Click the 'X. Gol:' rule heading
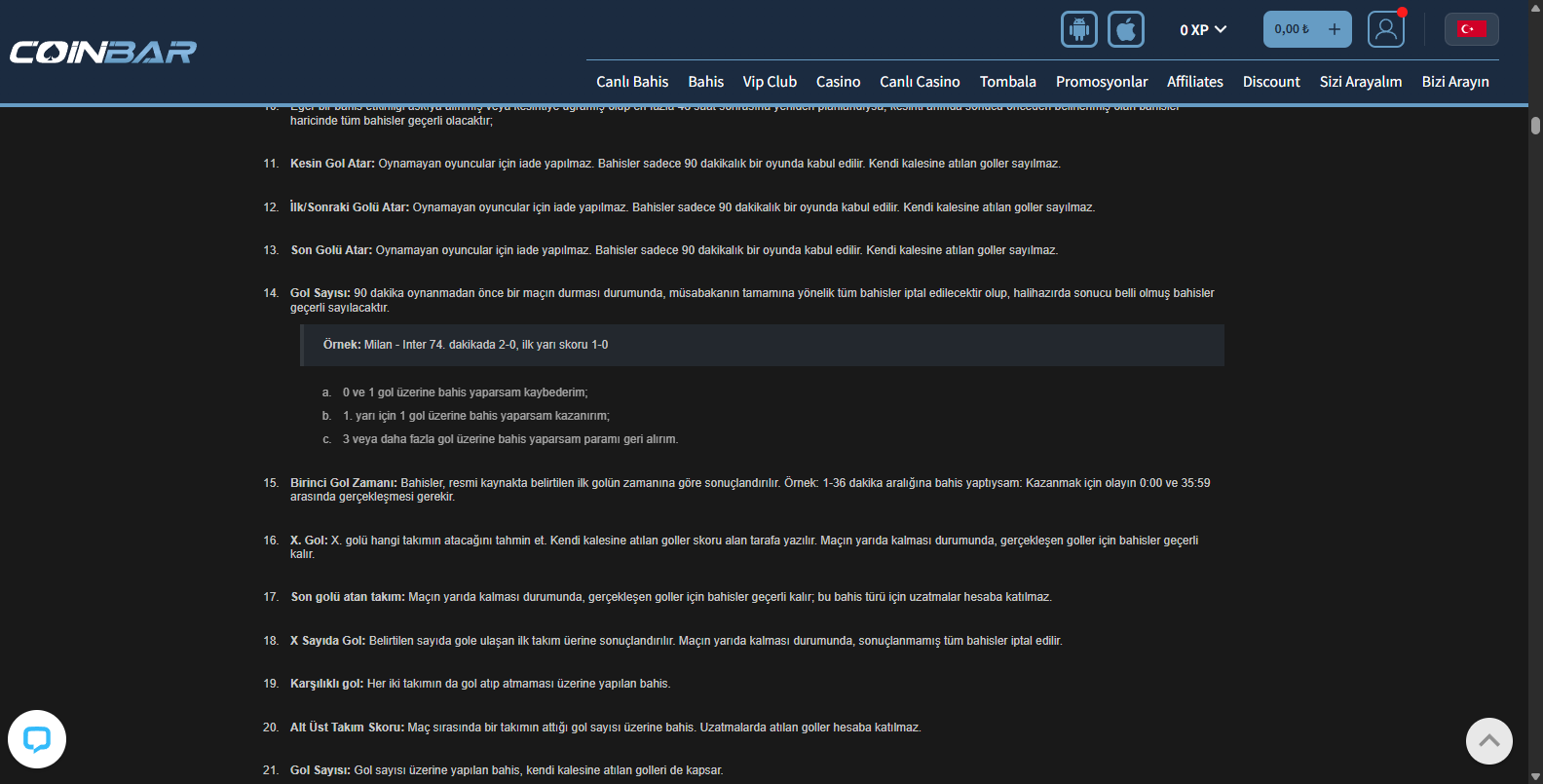 (x=309, y=541)
